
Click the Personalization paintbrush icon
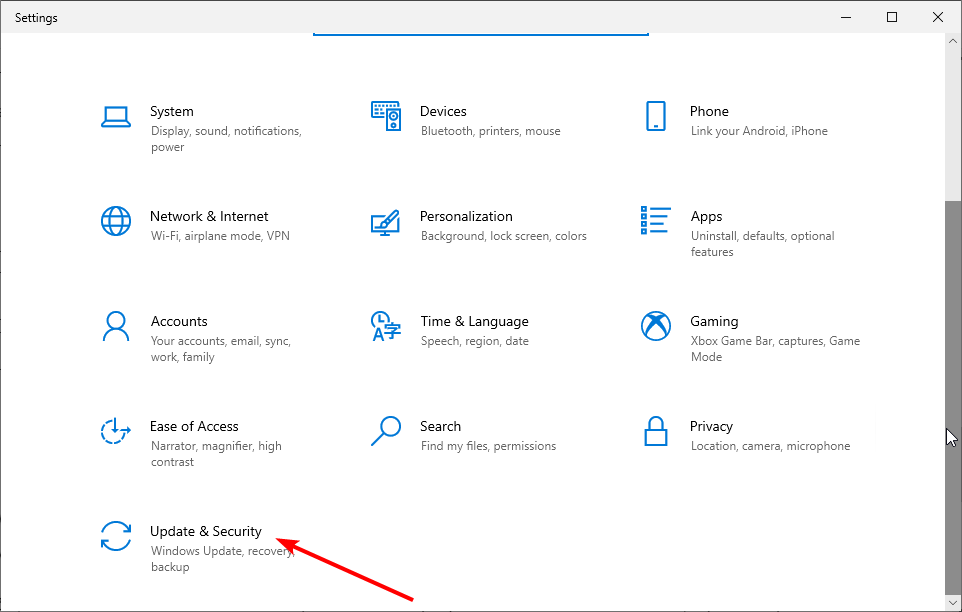[386, 221]
